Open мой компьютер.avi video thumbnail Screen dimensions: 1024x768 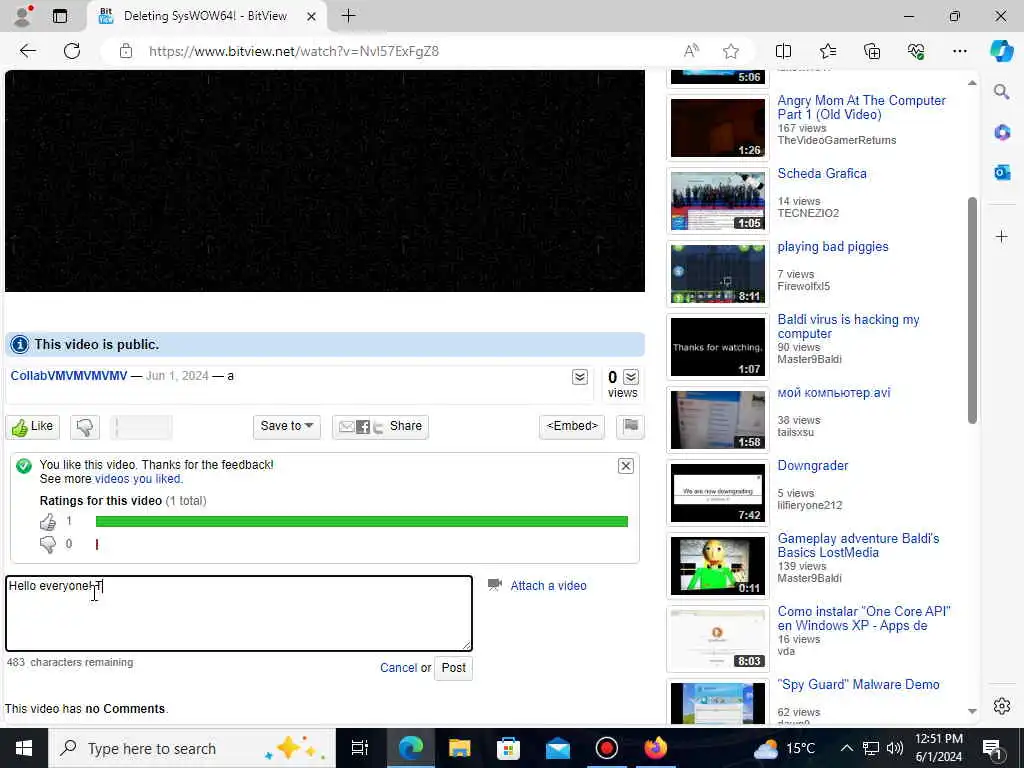click(x=718, y=420)
